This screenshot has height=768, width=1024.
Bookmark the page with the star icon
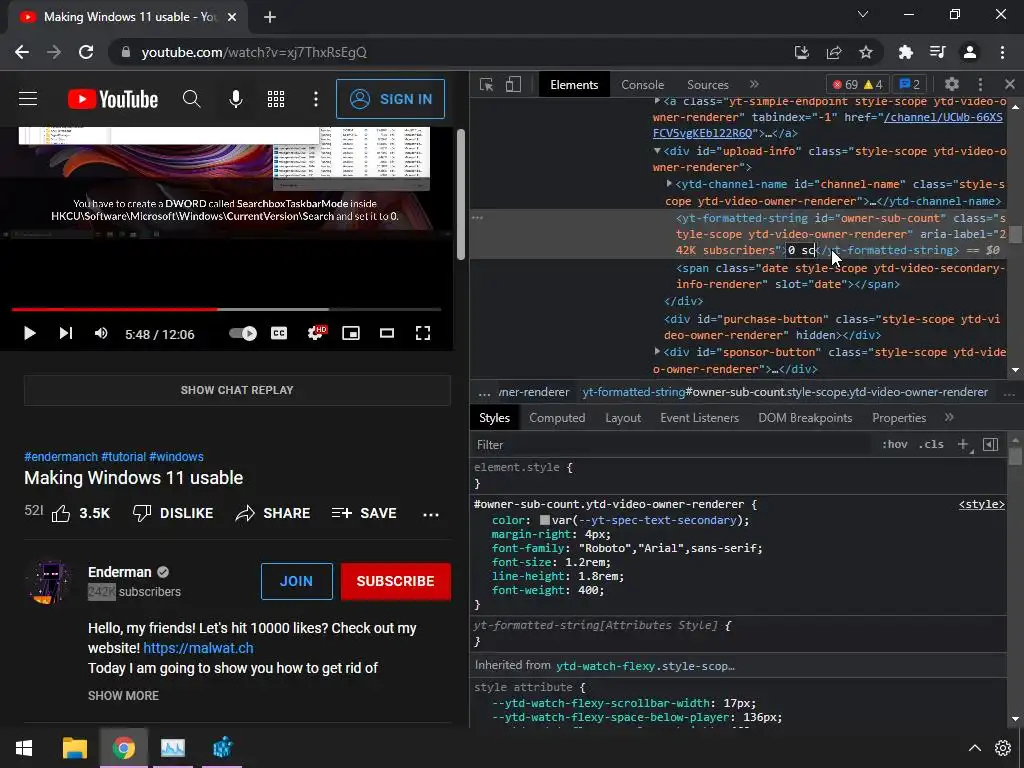point(866,52)
